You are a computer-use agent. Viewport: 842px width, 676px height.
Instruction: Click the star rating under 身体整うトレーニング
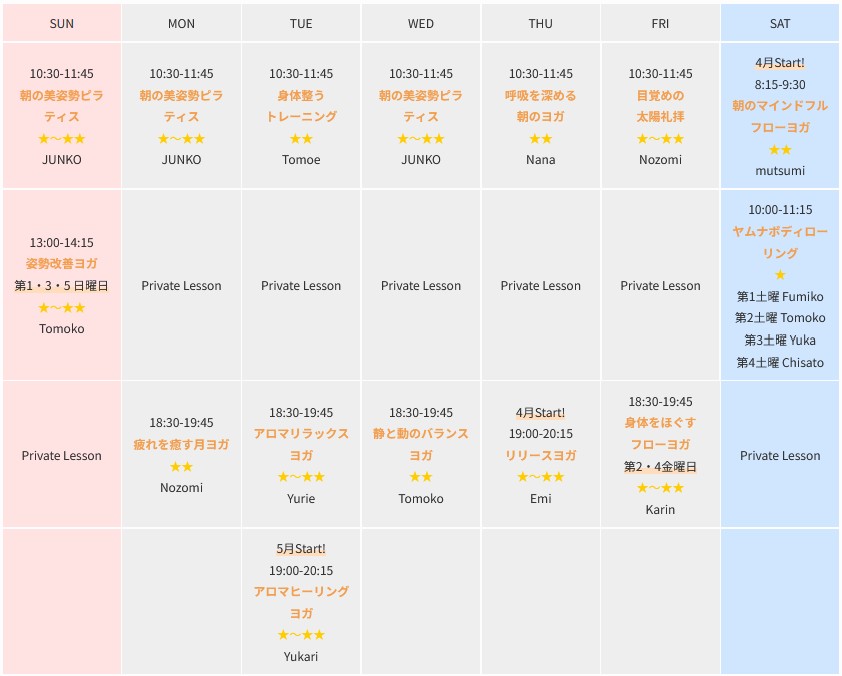[301, 139]
